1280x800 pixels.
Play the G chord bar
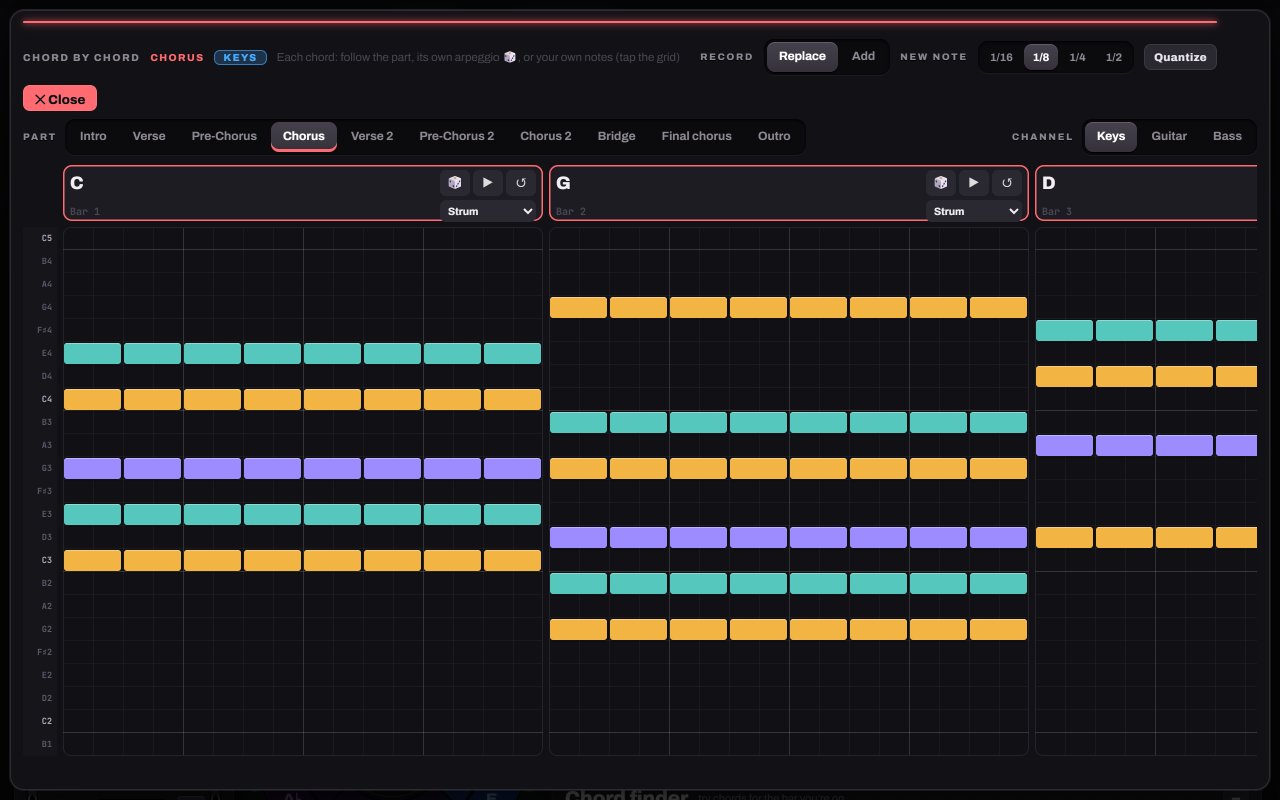(x=973, y=183)
